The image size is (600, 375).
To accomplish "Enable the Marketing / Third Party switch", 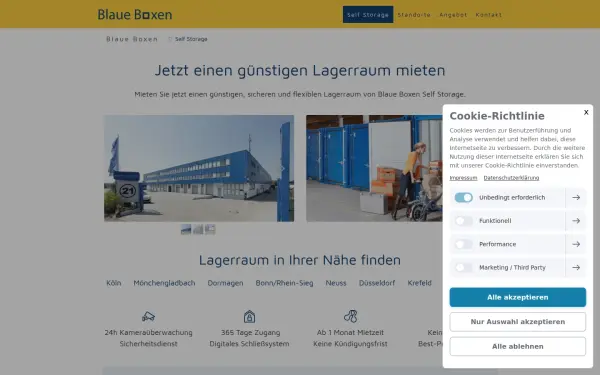I will point(463,267).
